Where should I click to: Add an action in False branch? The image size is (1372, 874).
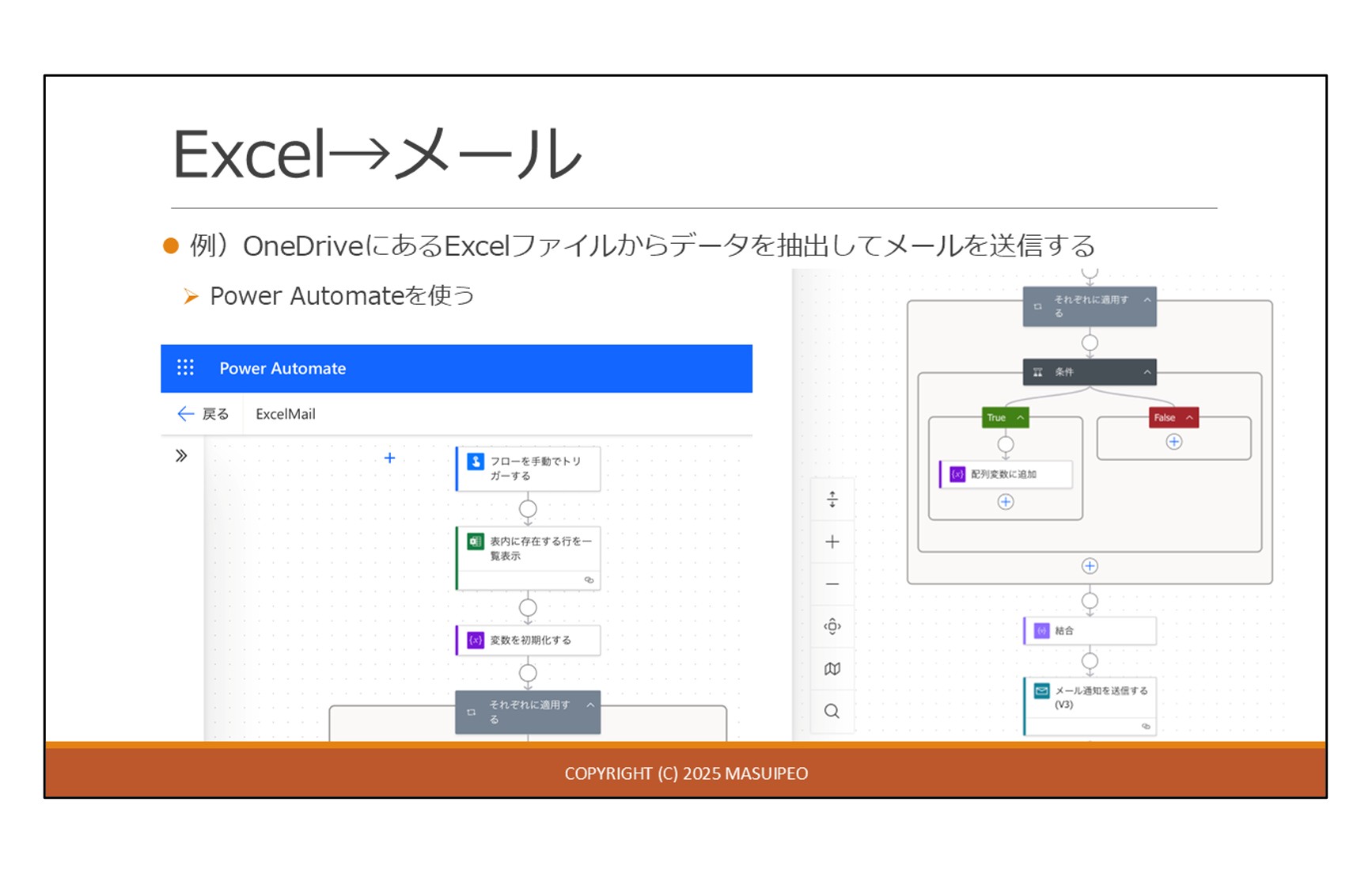(x=1173, y=442)
